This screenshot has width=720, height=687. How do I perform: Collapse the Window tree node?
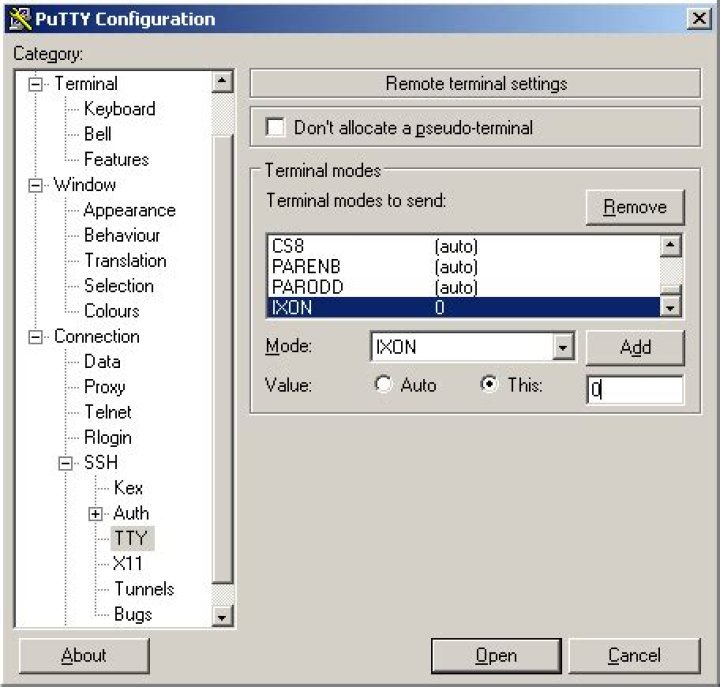click(x=35, y=186)
